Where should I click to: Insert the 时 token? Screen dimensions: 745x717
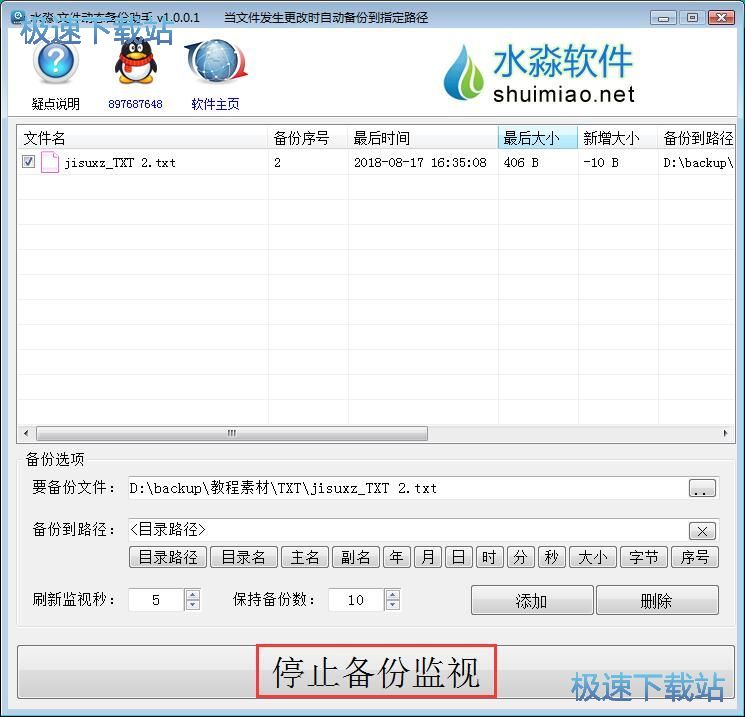[489, 557]
